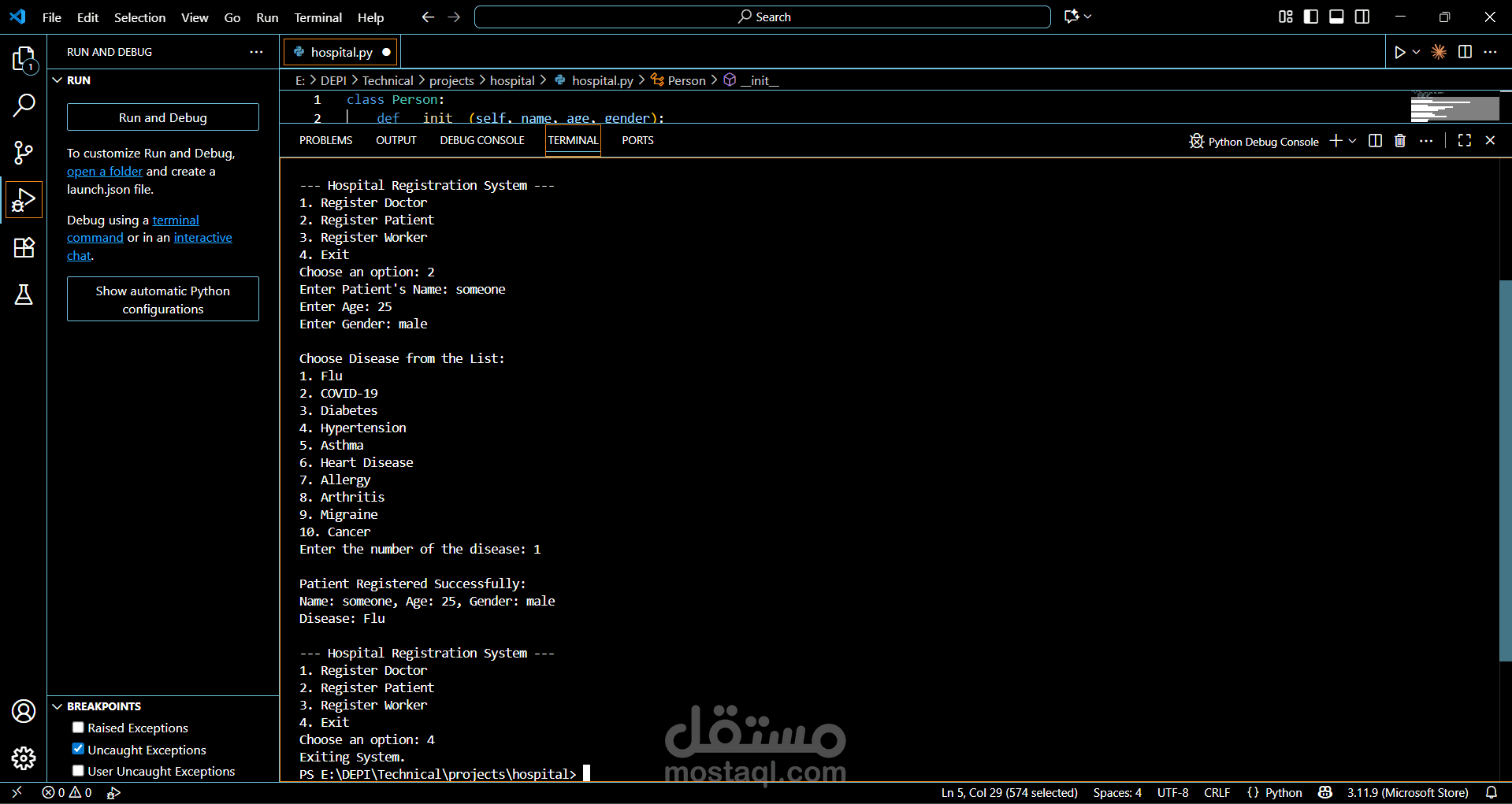
Task: Open the Testing flask icon view
Action: 24,295
